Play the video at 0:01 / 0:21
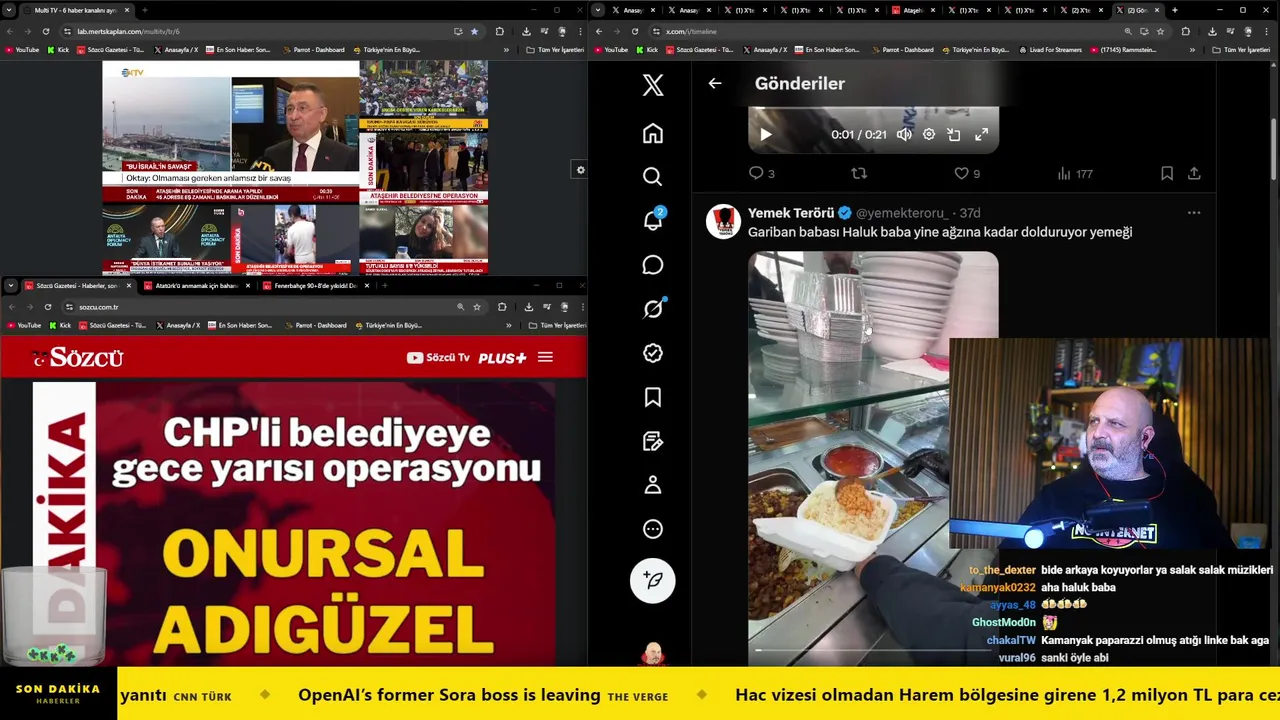The width and height of the screenshot is (1280, 720). coord(766,134)
